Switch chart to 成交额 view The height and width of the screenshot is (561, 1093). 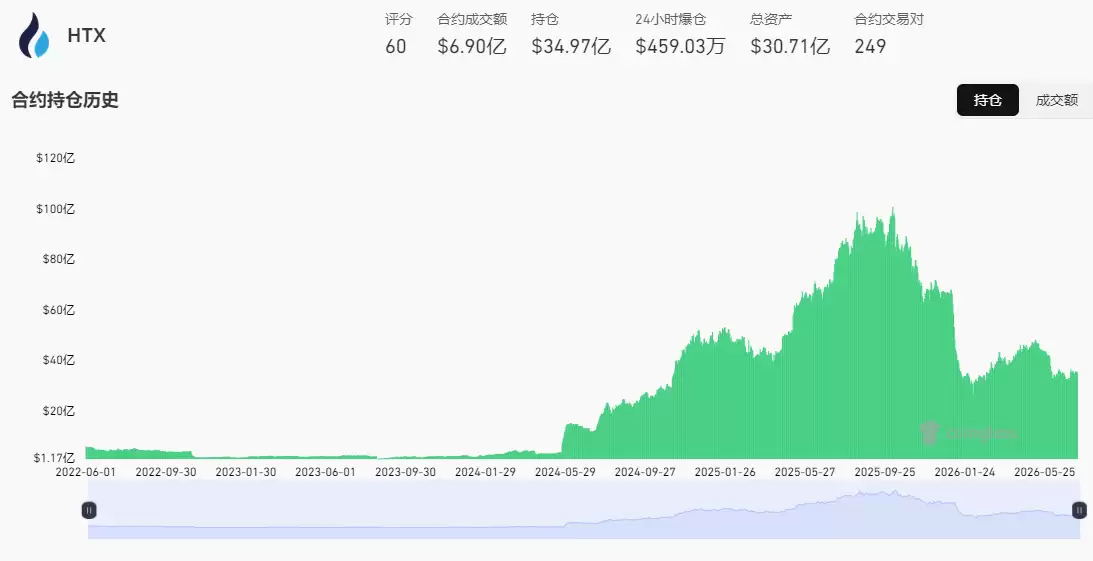[x=1056, y=100]
